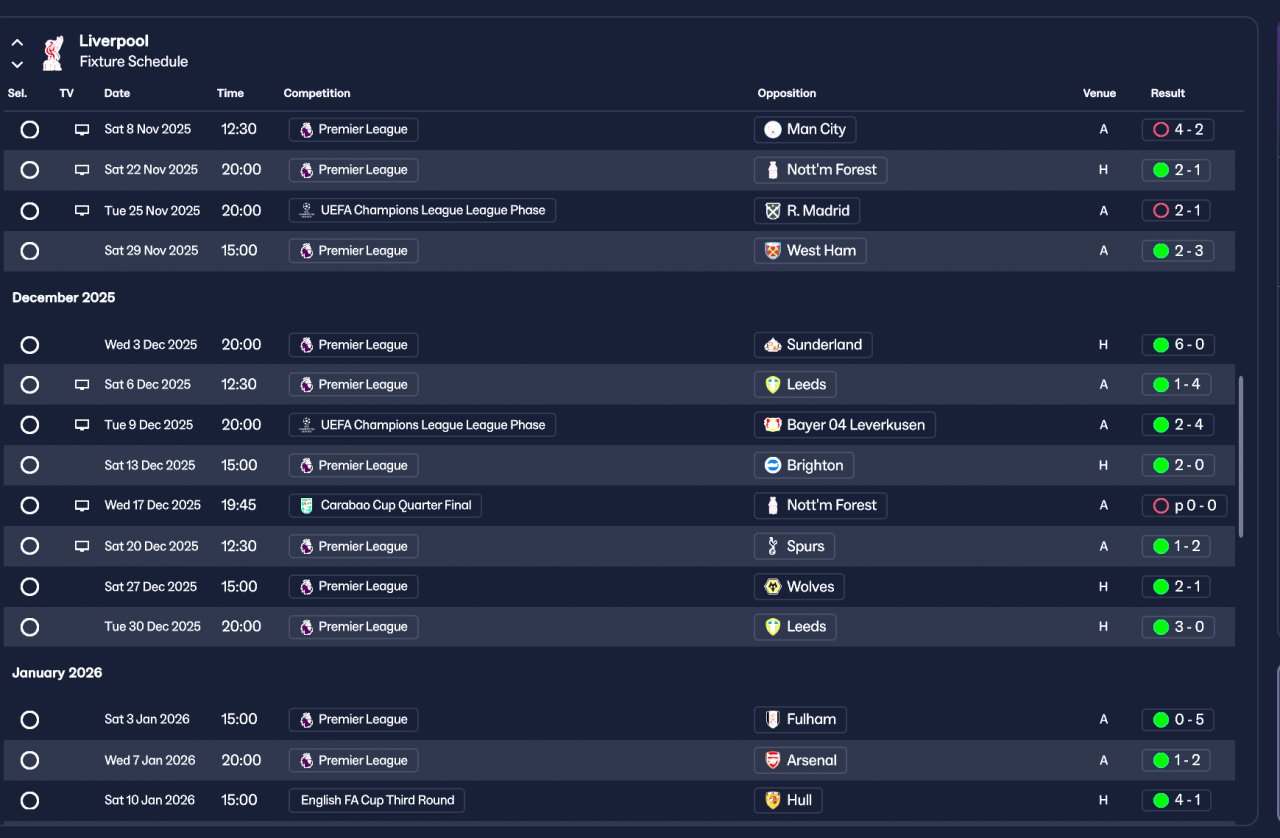Sort by the Result column header
The image size is (1280, 838).
[1167, 94]
